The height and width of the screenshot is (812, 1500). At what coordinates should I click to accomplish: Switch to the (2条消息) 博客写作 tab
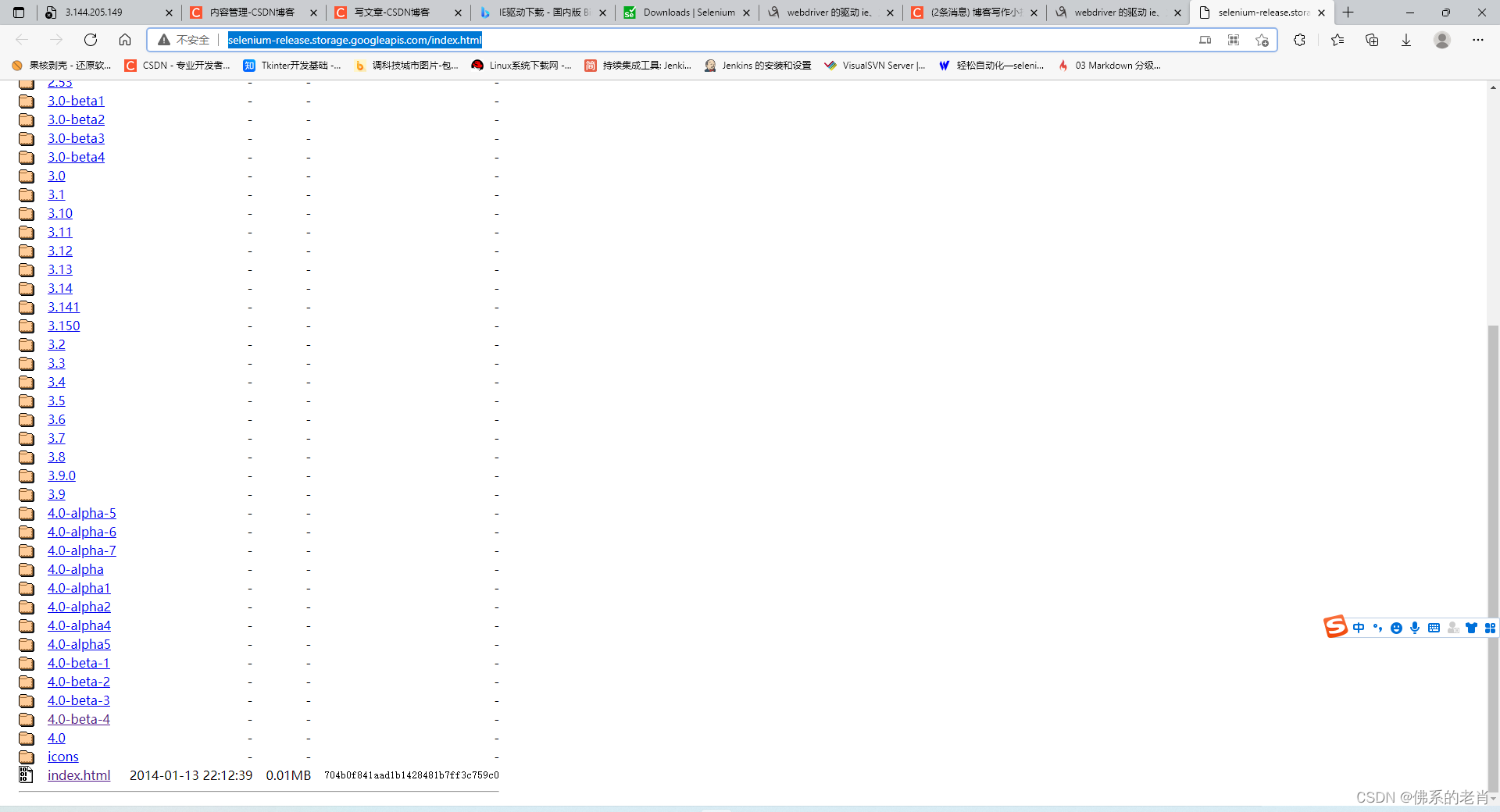pyautogui.click(x=975, y=12)
